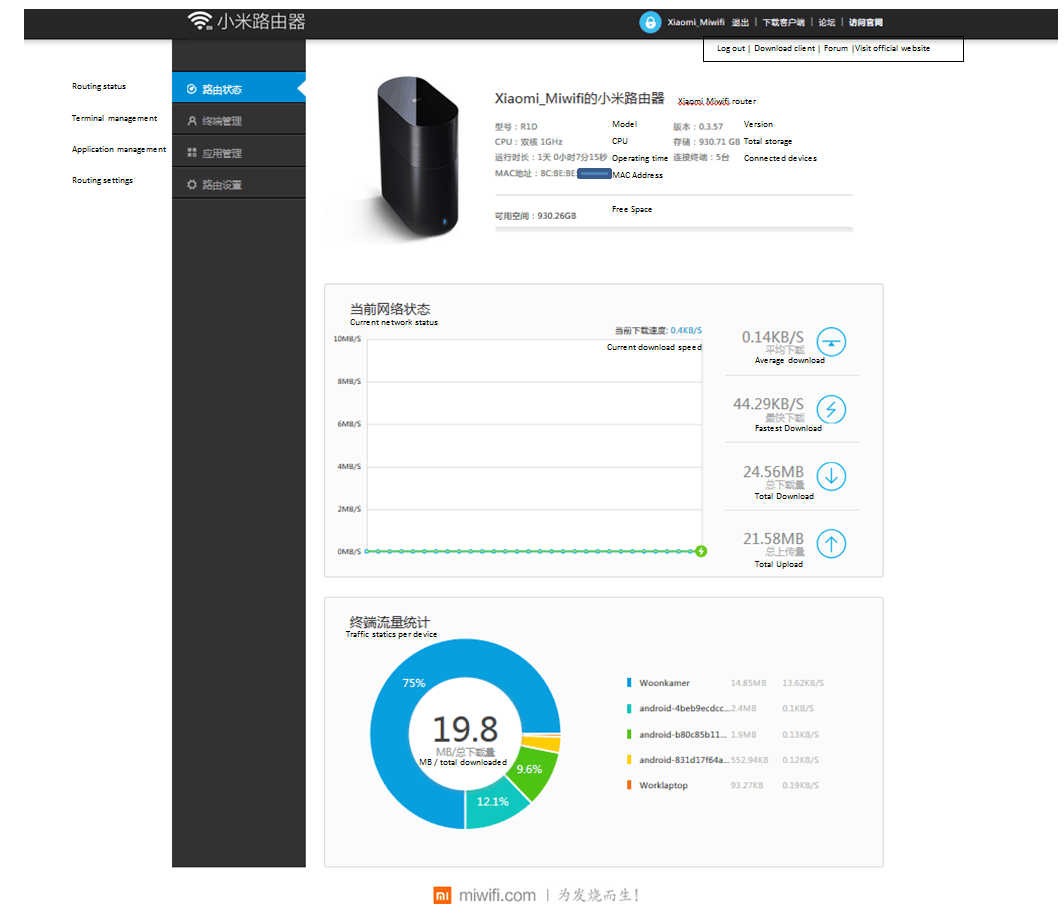The height and width of the screenshot is (914, 1064).
Task: Click the fastest download lightning icon
Action: click(831, 409)
